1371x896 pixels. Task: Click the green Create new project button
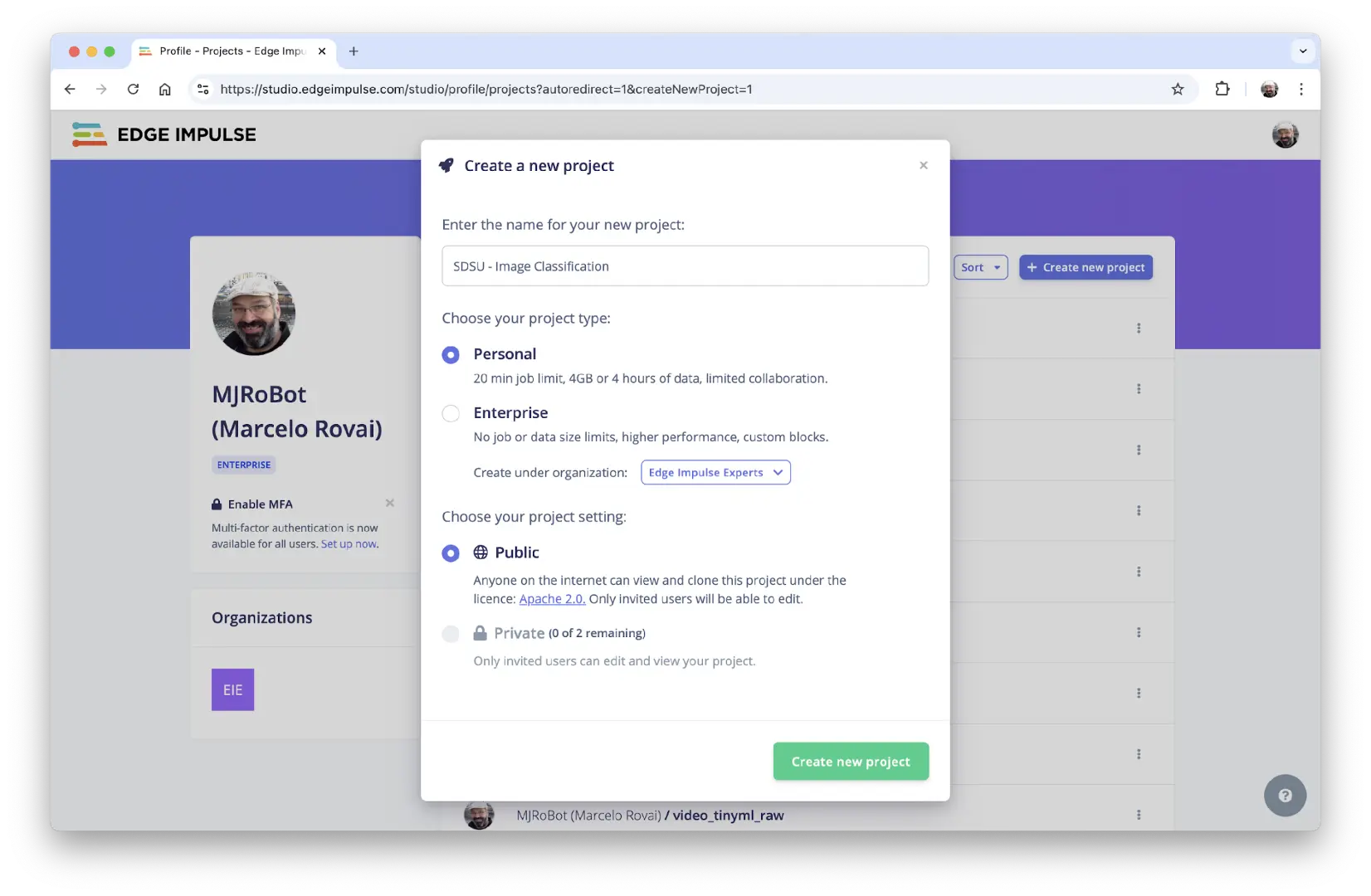point(850,762)
